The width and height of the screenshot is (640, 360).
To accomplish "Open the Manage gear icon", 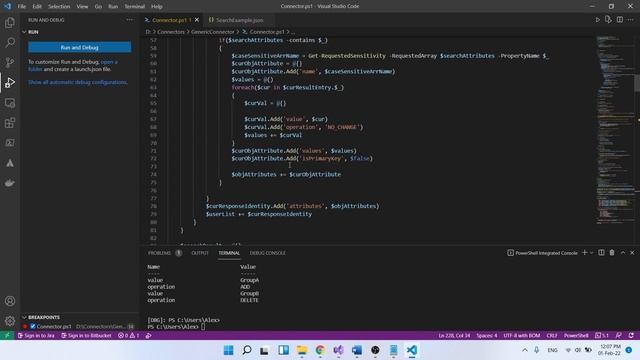I will pyautogui.click(x=10, y=321).
